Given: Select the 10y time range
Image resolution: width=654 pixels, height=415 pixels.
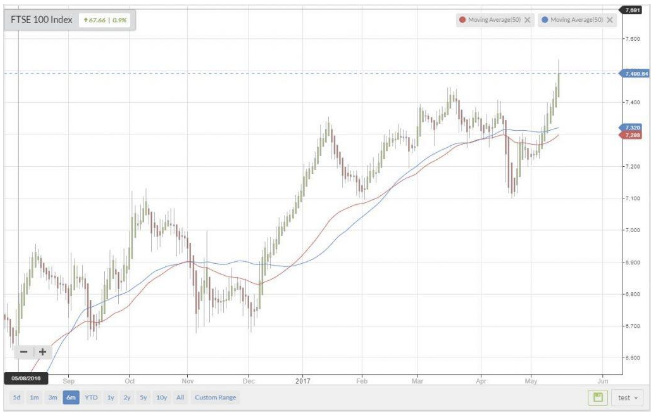Looking at the screenshot, I should point(161,397).
